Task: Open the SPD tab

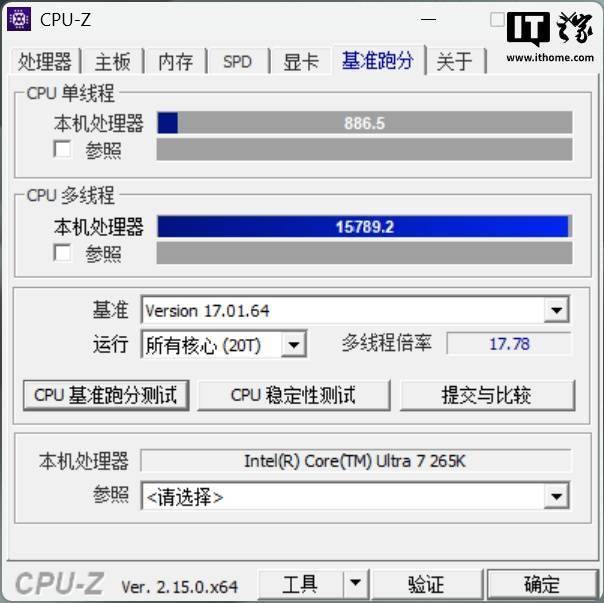Action: (238, 61)
